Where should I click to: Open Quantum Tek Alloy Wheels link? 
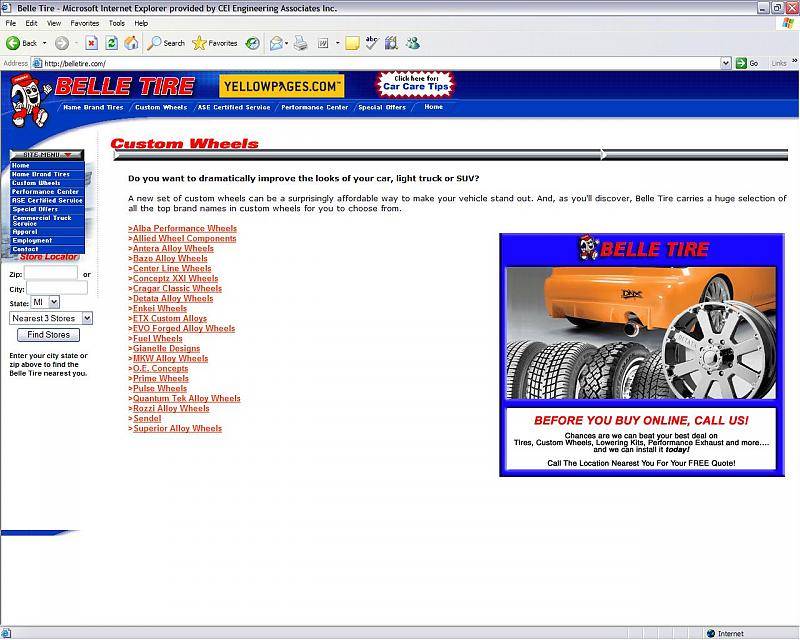click(x=186, y=398)
